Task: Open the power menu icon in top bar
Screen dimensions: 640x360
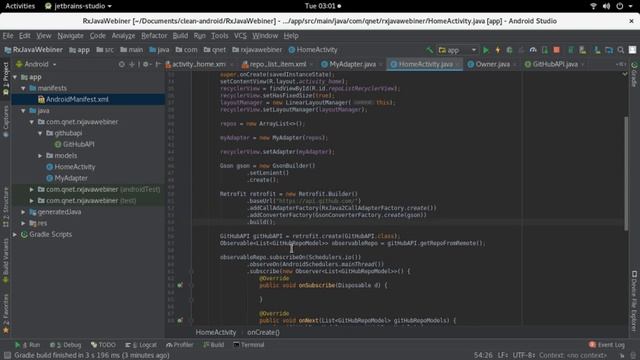Action: pos(620,6)
